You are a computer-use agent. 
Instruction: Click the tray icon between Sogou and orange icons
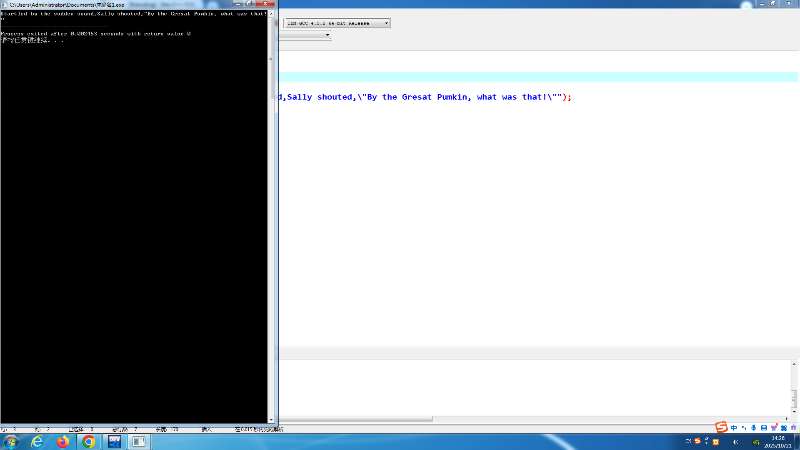tap(707, 440)
